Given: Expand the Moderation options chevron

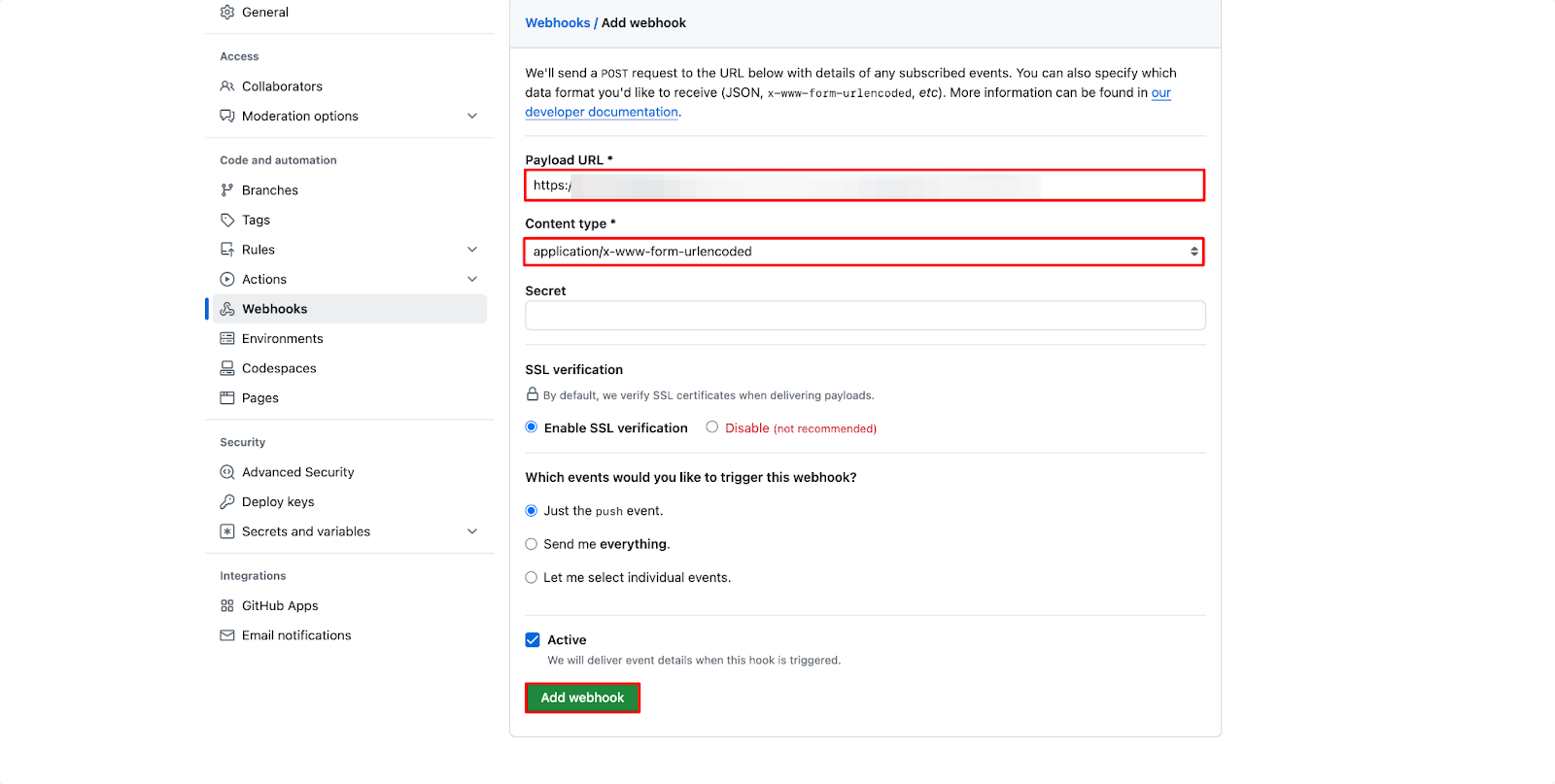Looking at the screenshot, I should tap(472, 117).
